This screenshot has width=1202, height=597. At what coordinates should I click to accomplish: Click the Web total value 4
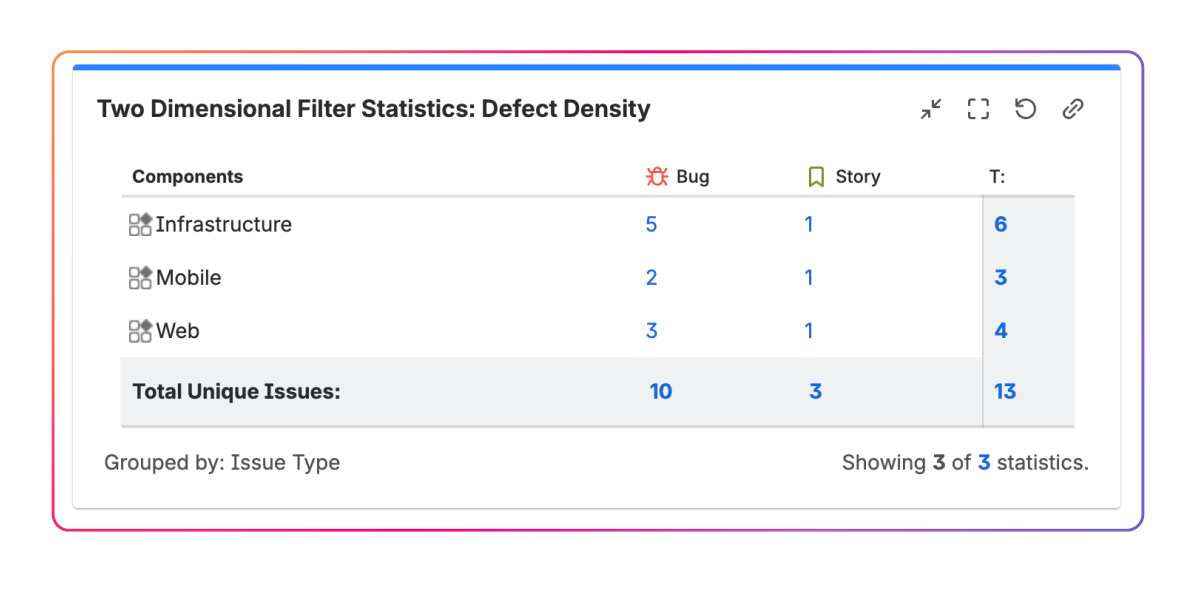coord(1001,330)
